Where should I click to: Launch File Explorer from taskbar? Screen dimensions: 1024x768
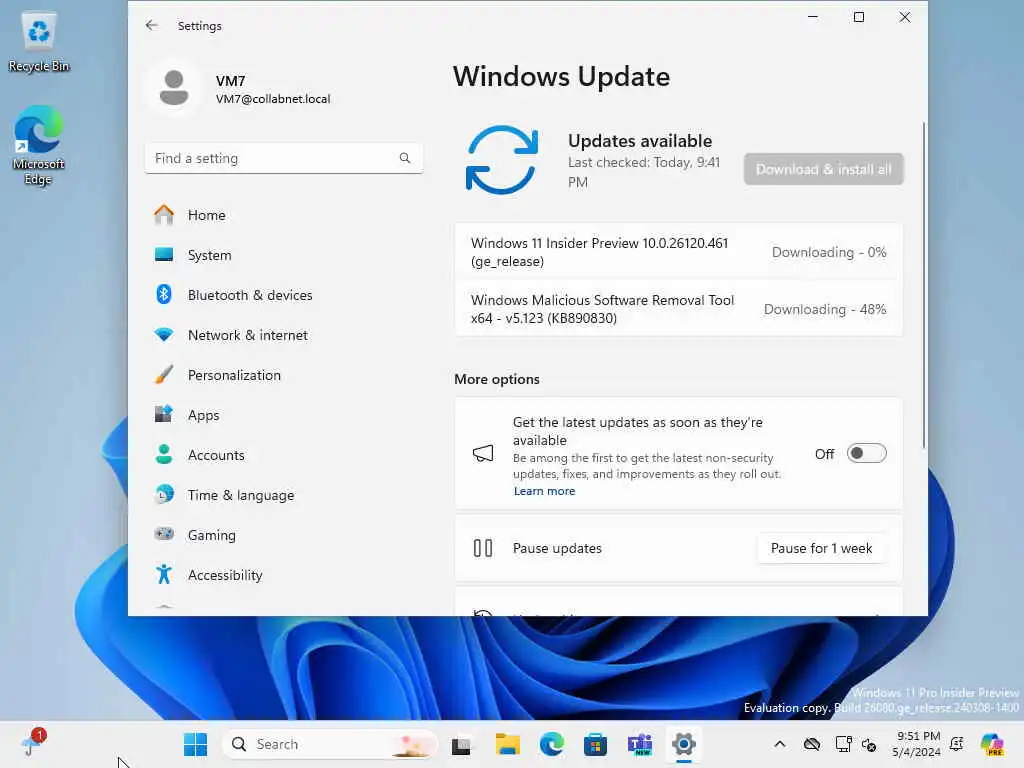507,744
